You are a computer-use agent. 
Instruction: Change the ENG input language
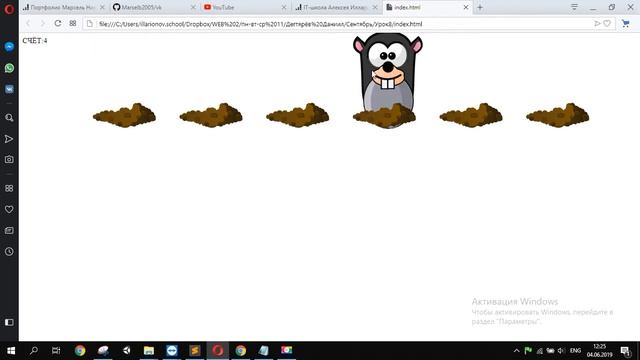(x=576, y=351)
